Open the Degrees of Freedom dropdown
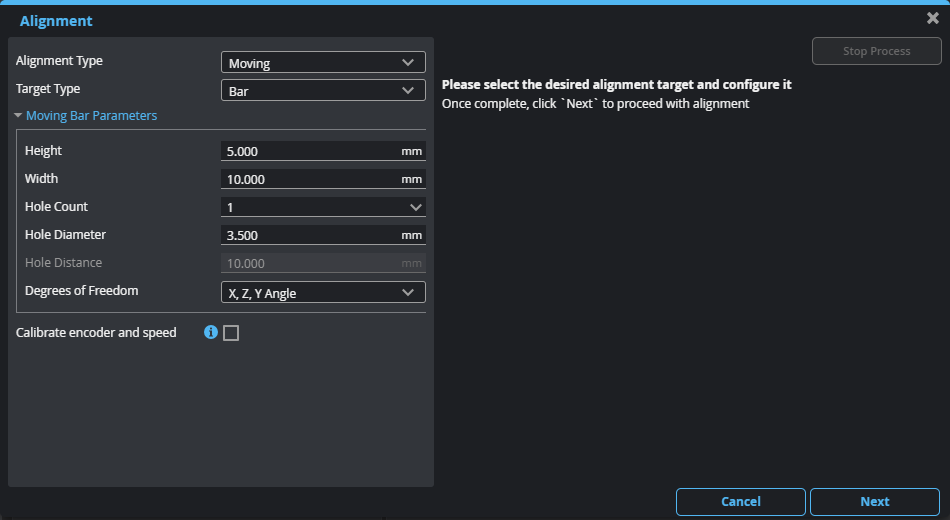 pos(322,292)
